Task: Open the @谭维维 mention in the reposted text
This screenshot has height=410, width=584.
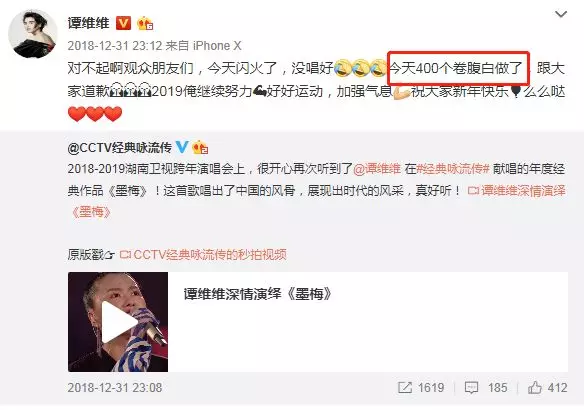Action: click(x=377, y=169)
